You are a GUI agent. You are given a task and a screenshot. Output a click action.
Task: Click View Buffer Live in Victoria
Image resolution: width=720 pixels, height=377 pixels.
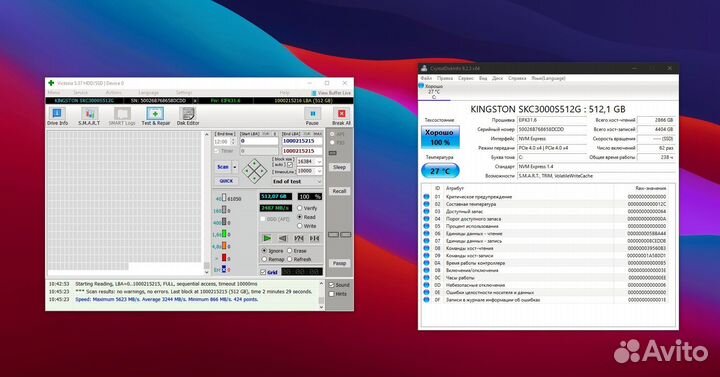click(331, 93)
